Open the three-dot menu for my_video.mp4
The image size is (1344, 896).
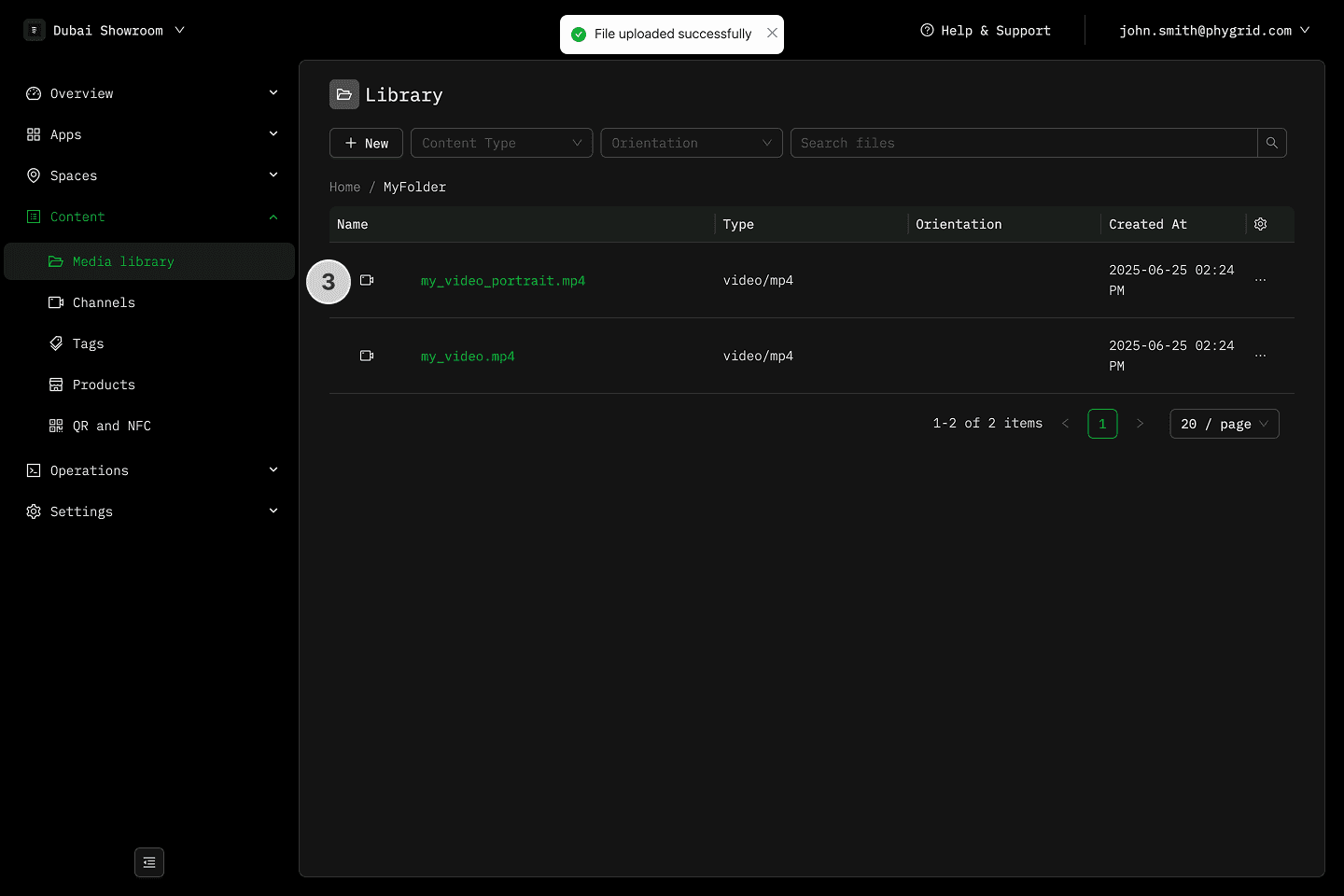[1260, 356]
